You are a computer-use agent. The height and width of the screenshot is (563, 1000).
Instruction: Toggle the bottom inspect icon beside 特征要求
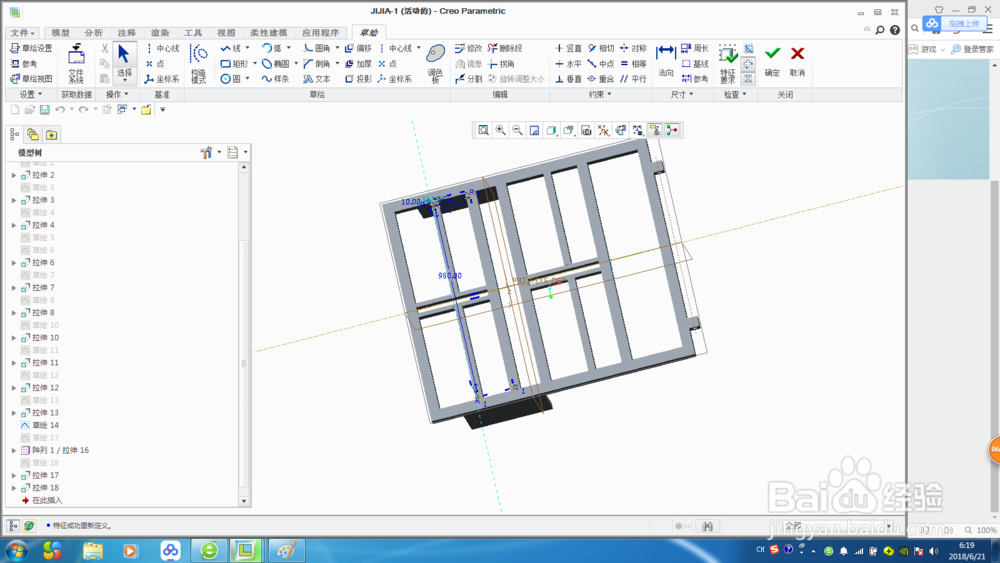(749, 78)
